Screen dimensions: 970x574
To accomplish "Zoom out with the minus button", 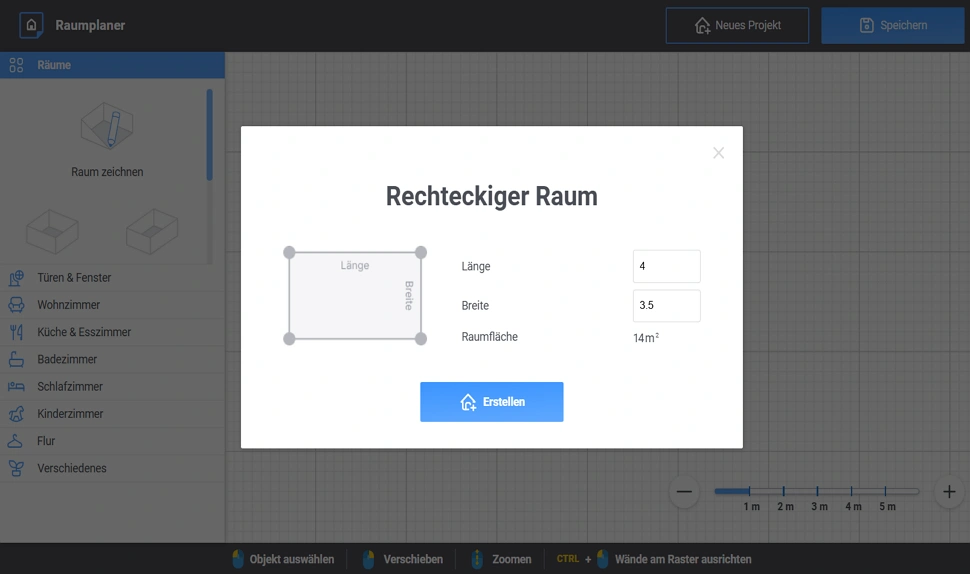I will [684, 492].
